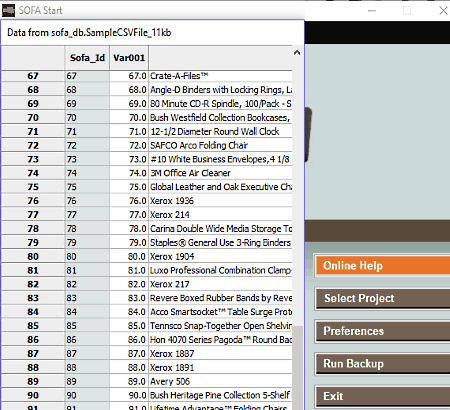Click Var001 value 83.0
The height and width of the screenshot is (410, 450).
(x=129, y=298)
